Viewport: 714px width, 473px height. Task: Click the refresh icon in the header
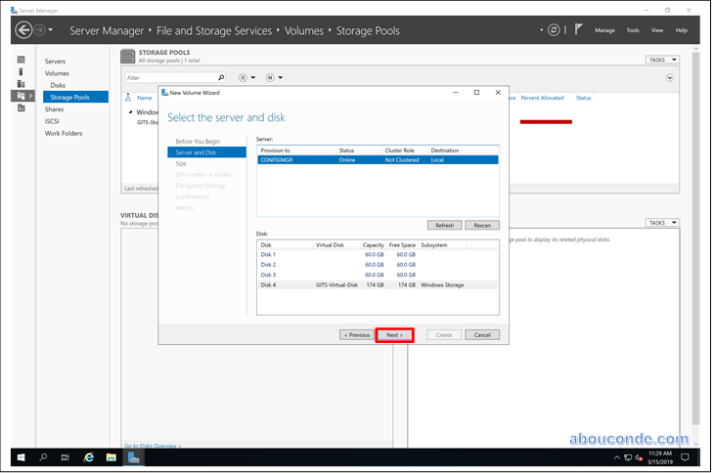(553, 30)
